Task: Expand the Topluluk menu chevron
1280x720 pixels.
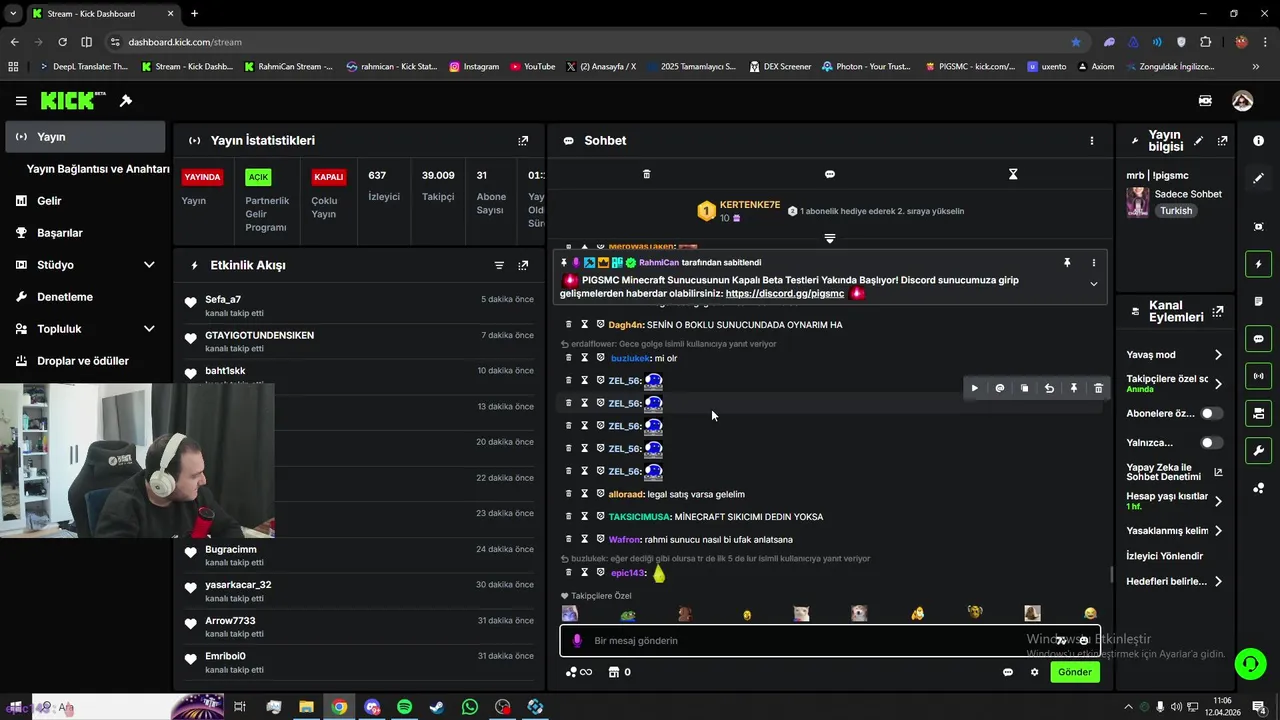Action: point(149,329)
